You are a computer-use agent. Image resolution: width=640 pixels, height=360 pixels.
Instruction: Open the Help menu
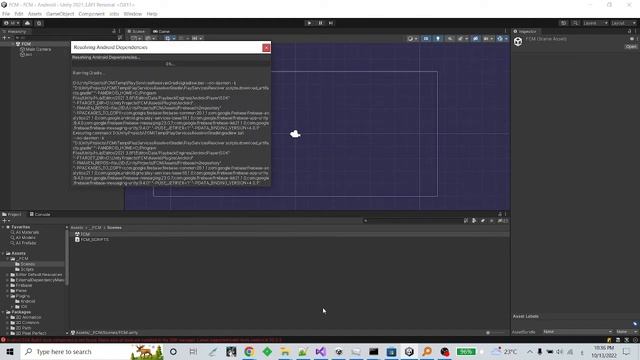coord(152,14)
